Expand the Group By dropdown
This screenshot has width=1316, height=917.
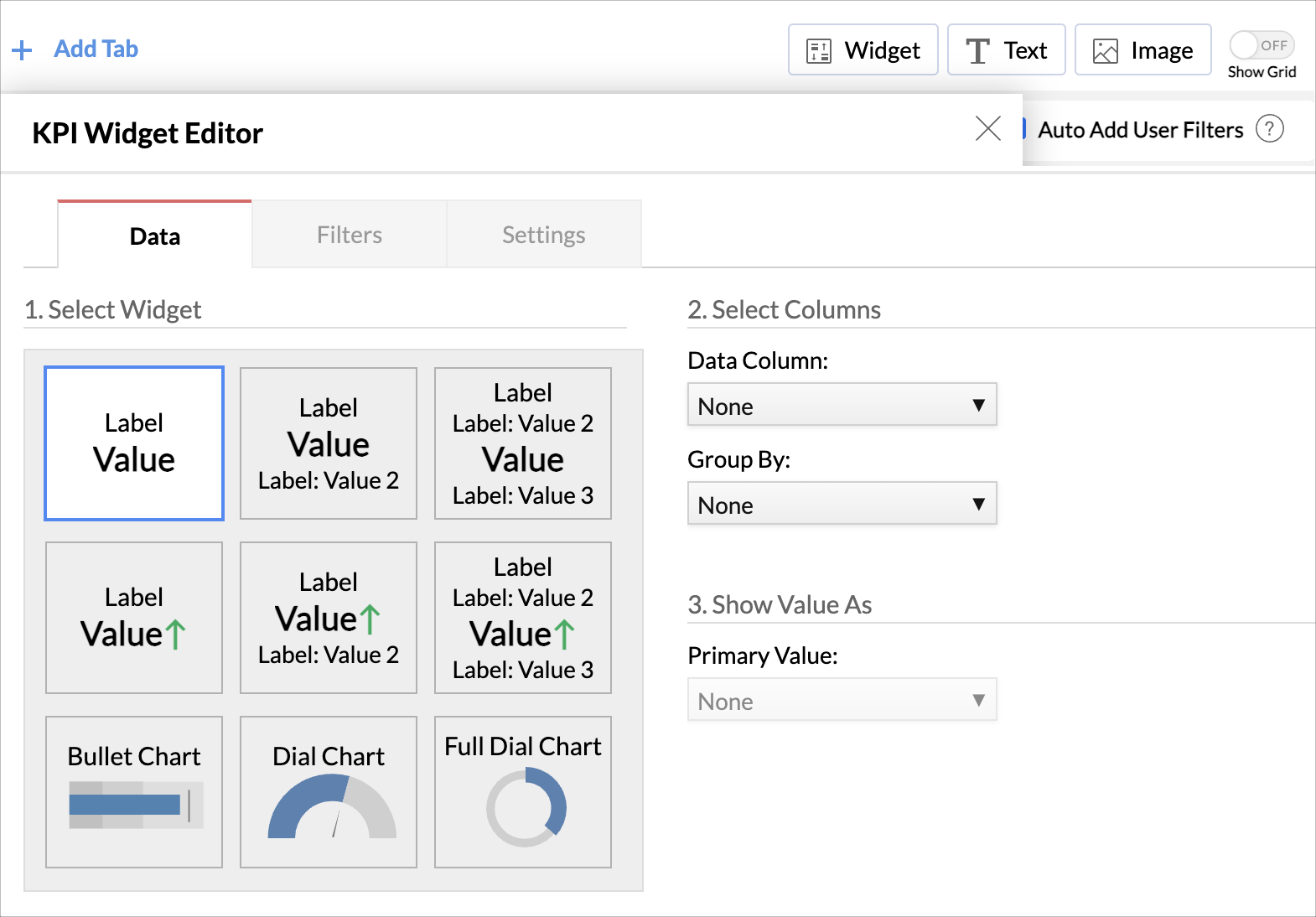(x=842, y=504)
